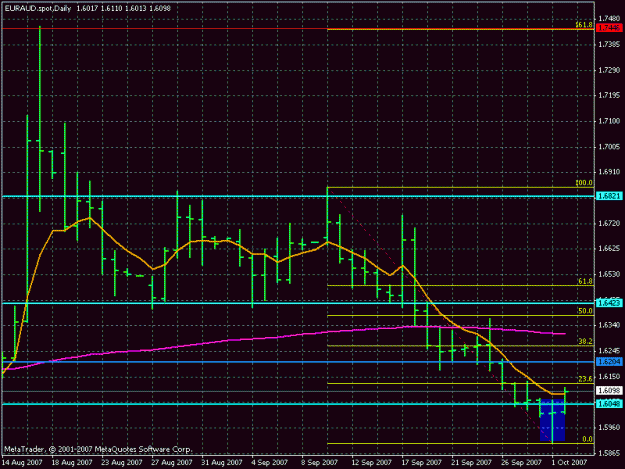Select the 50.0 Fibonacci level label
Viewport: 625px width, 469px height.
pyautogui.click(x=585, y=311)
